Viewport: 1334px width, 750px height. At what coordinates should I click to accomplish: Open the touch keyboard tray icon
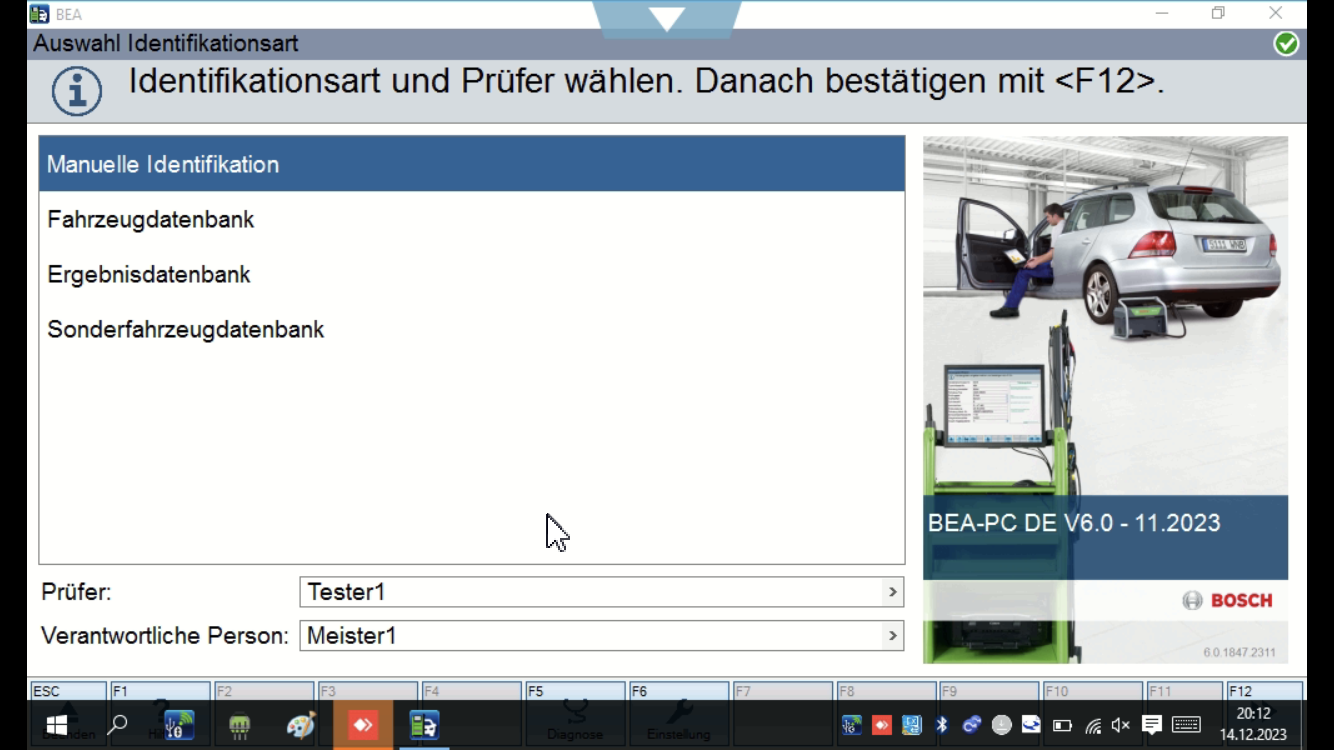coord(1186,725)
